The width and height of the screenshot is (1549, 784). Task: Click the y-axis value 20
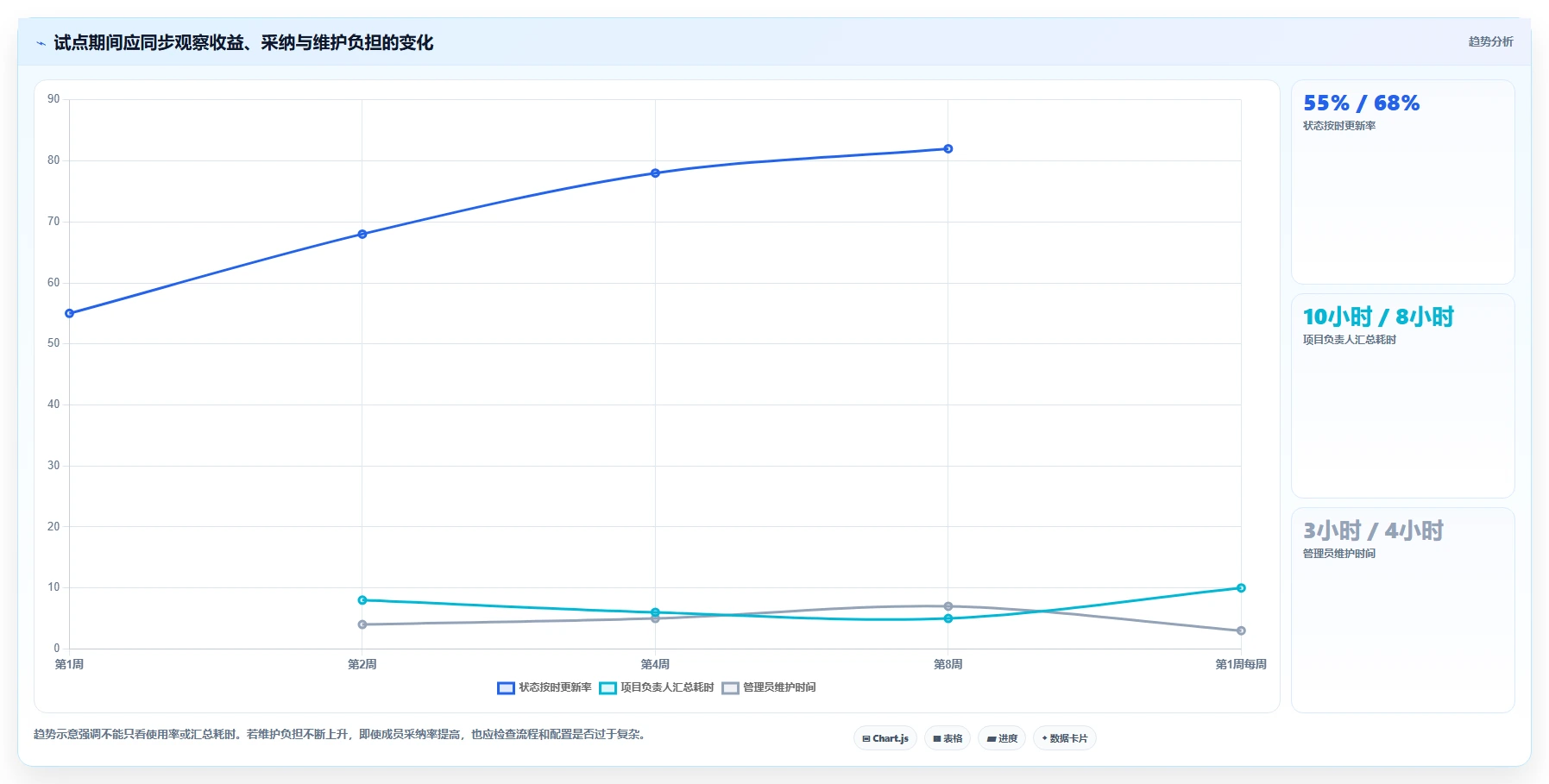[54, 527]
